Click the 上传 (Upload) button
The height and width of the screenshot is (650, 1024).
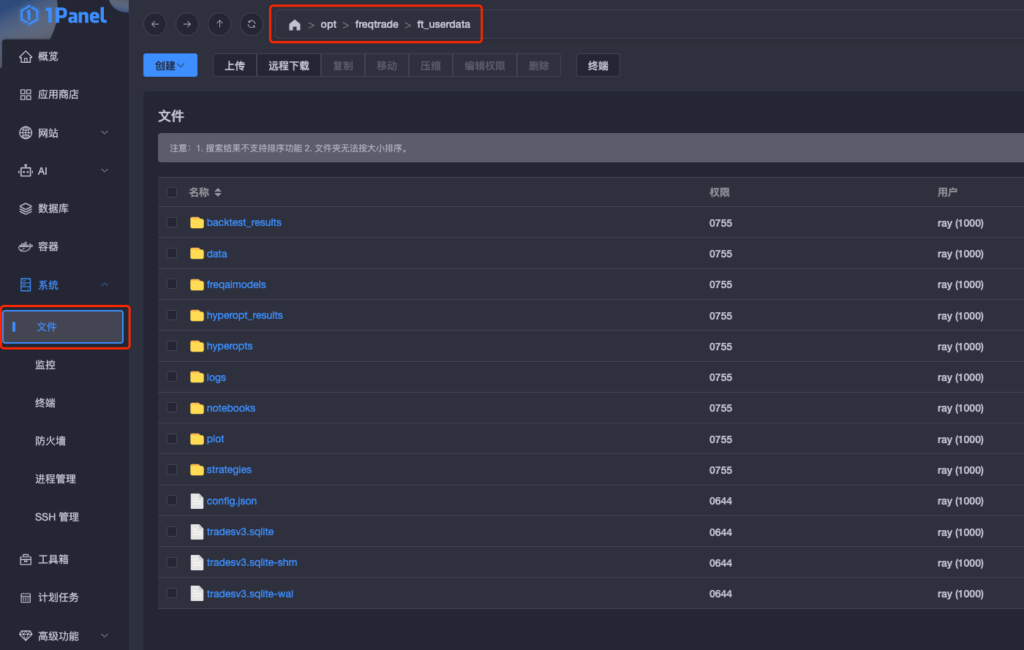pos(234,66)
